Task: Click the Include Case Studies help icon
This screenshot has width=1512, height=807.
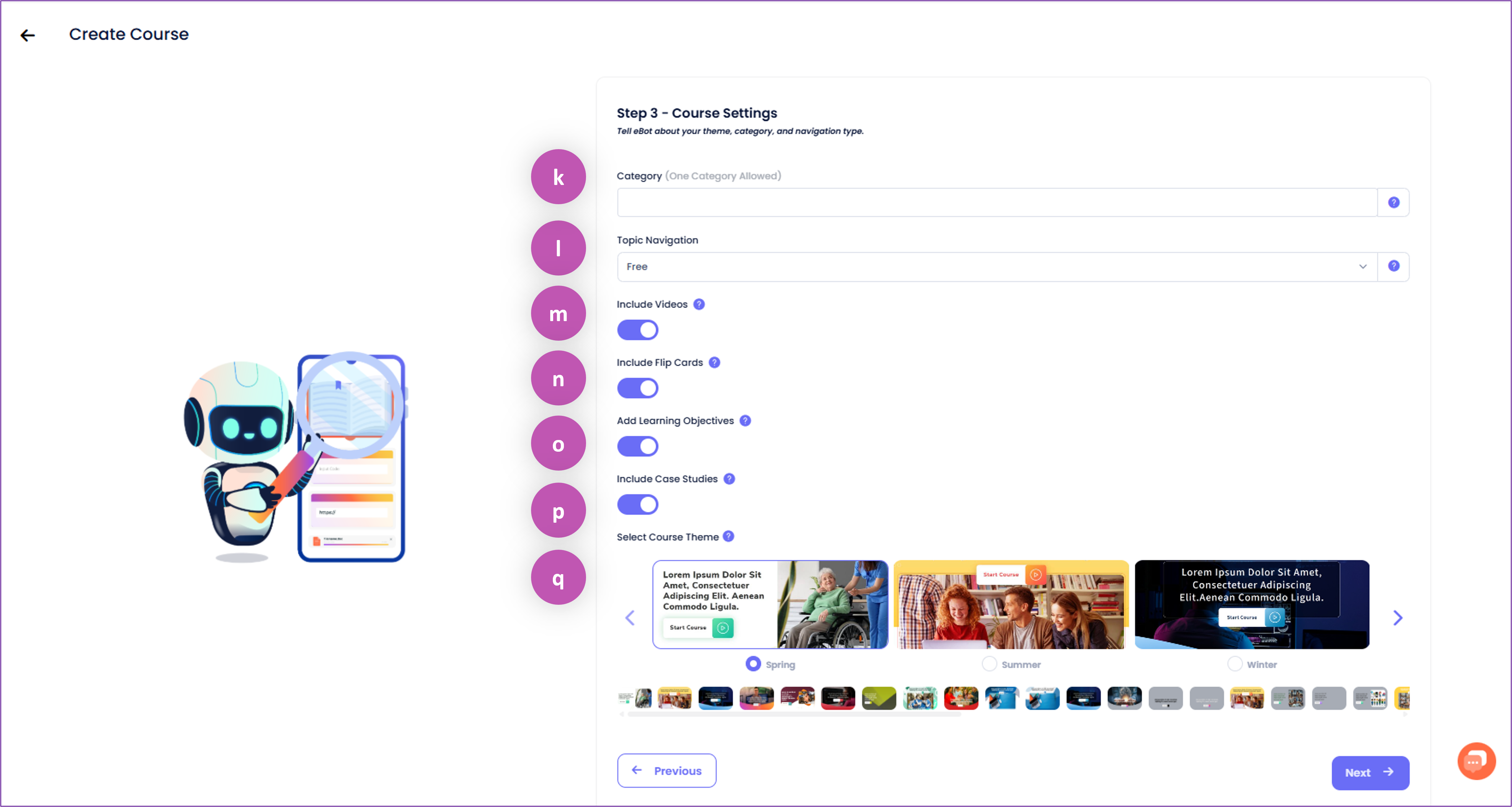Action: point(729,478)
